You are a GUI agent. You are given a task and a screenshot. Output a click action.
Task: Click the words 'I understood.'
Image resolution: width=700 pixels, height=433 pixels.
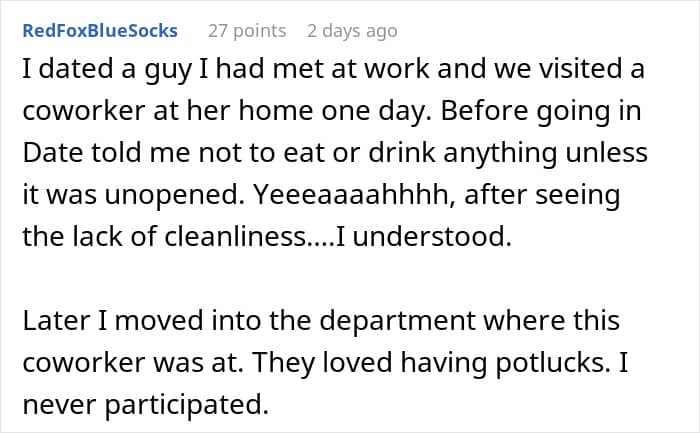click(424, 236)
